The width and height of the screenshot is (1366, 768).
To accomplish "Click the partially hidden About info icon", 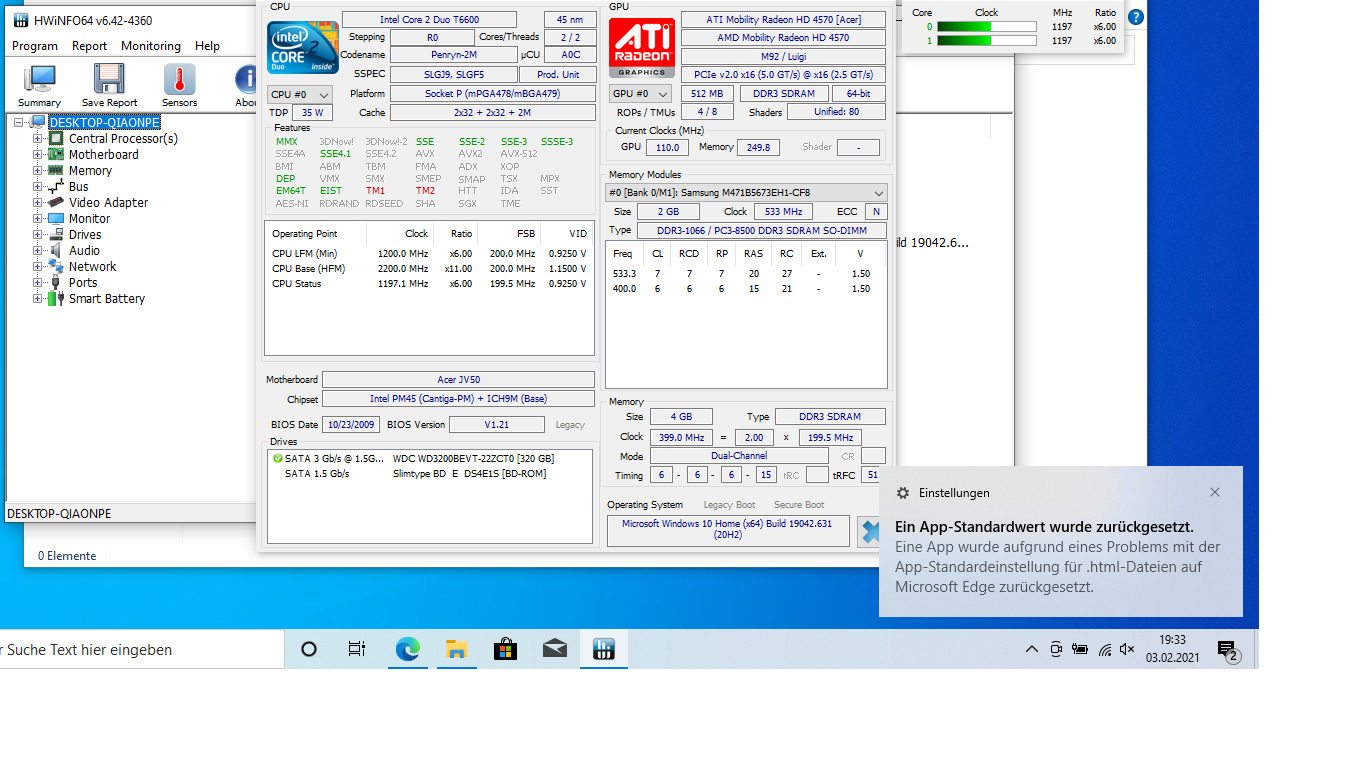I will pos(245,85).
